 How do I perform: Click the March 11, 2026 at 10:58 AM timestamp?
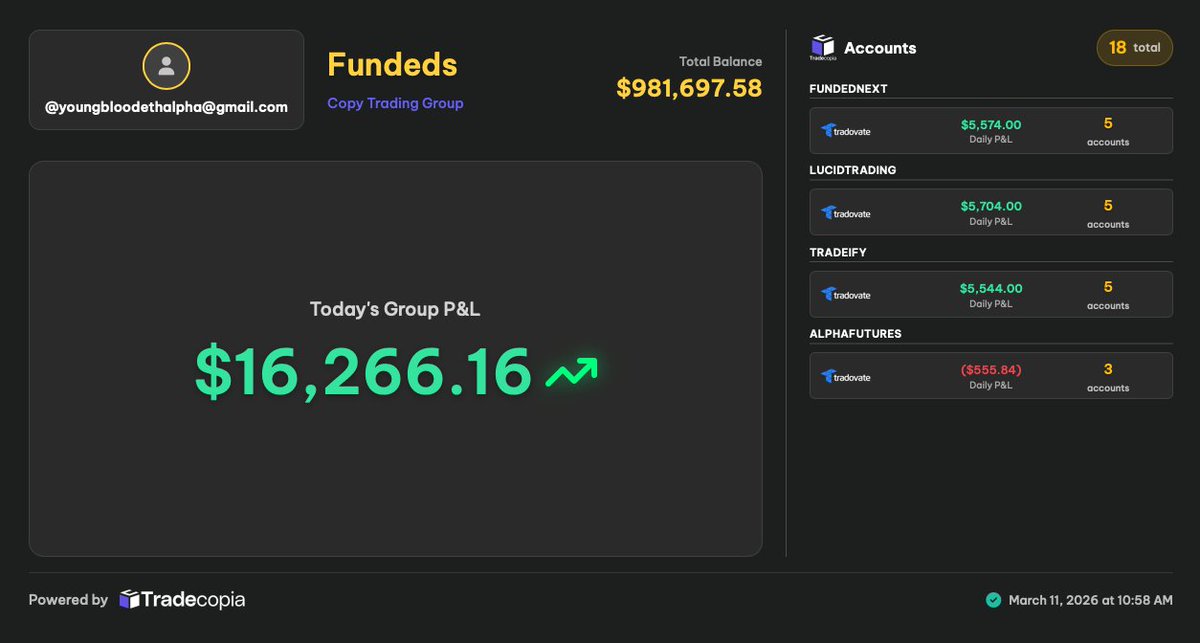(x=1091, y=600)
